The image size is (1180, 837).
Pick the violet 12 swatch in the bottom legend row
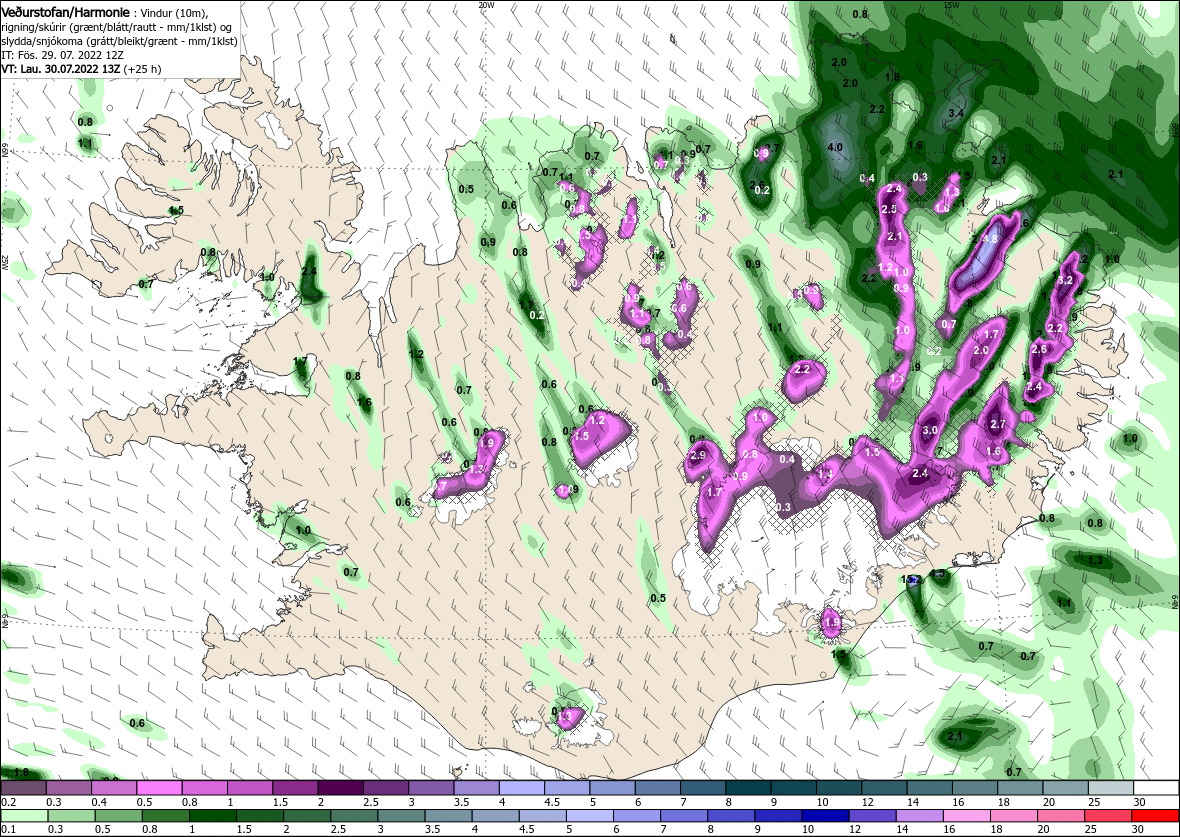[x=872, y=816]
